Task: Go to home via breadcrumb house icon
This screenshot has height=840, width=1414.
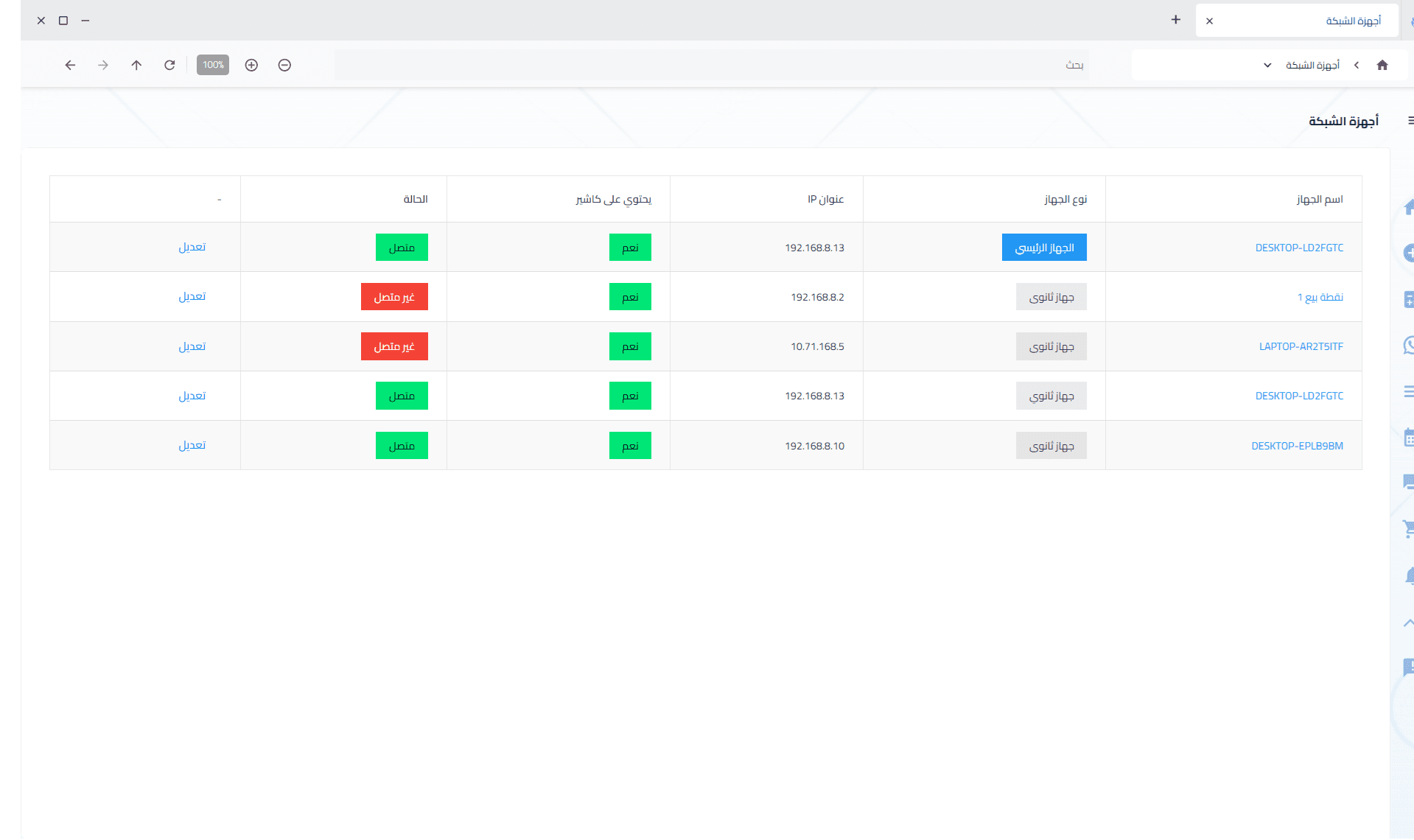Action: click(x=1382, y=65)
